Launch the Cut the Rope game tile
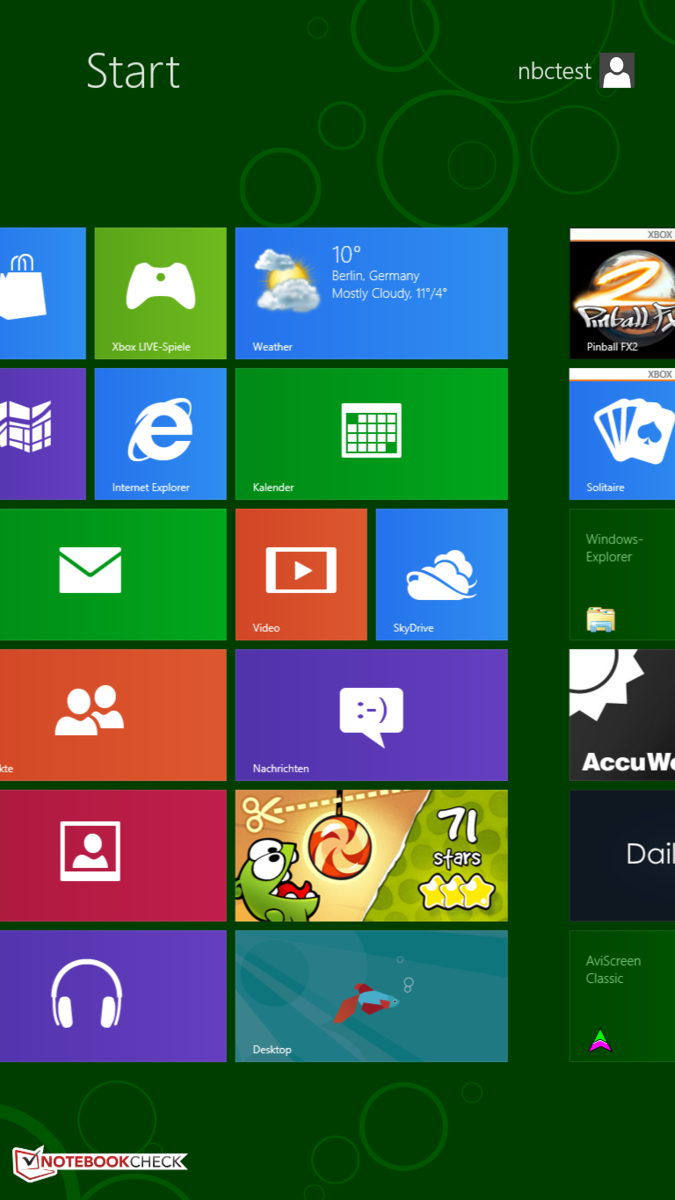 pyautogui.click(x=371, y=855)
